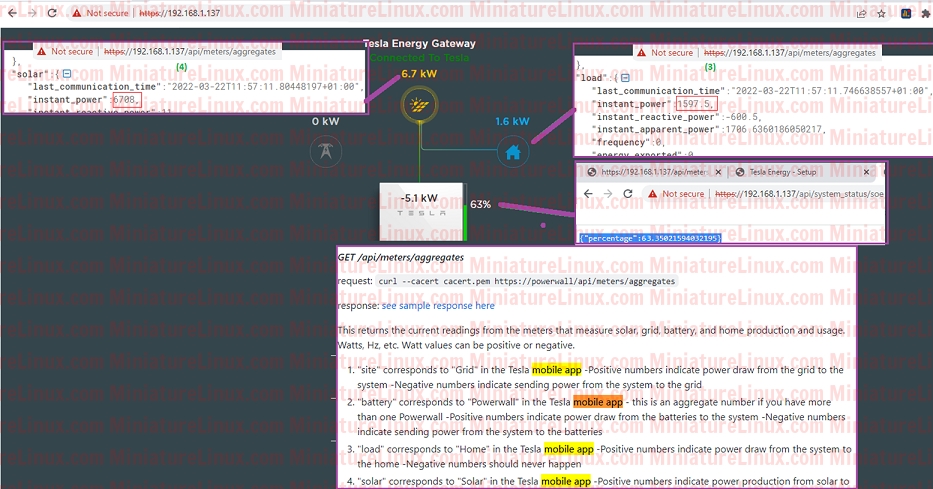Open the 'see sample response here' link

pyautogui.click(x=438, y=306)
